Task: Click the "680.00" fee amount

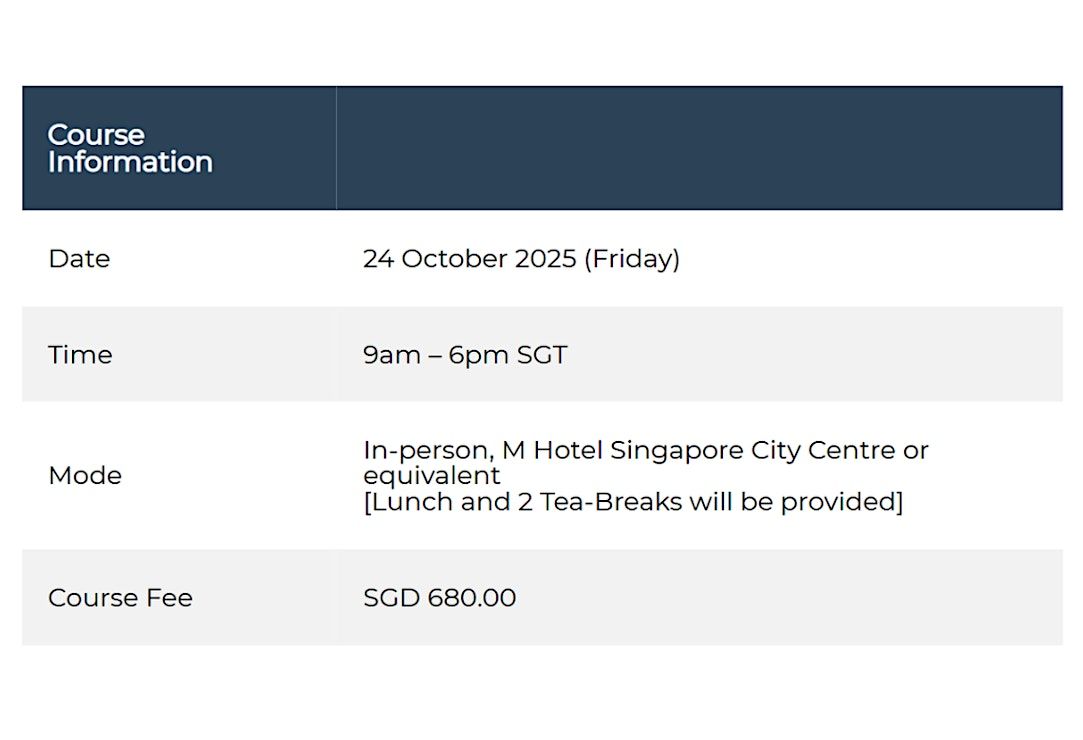Action: point(472,598)
